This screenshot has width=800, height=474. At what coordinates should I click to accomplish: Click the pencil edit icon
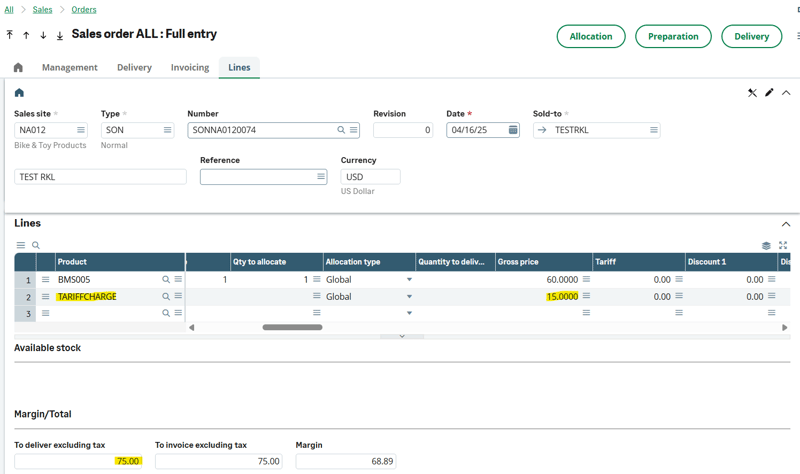point(769,93)
